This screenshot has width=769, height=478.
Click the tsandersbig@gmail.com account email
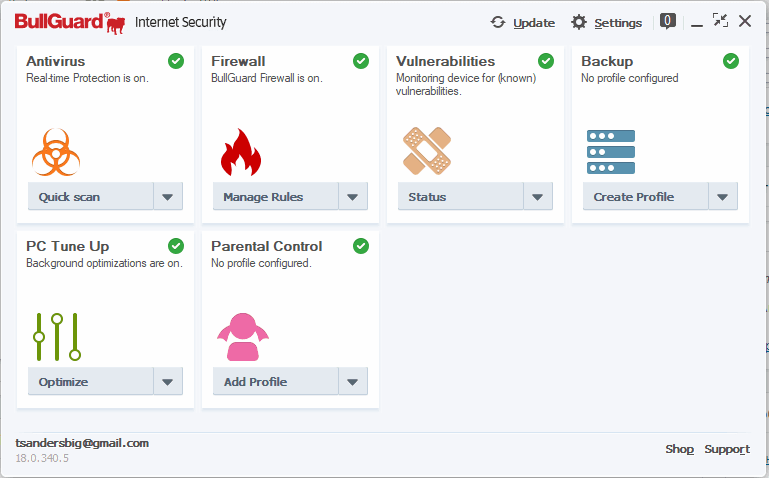tap(82, 443)
